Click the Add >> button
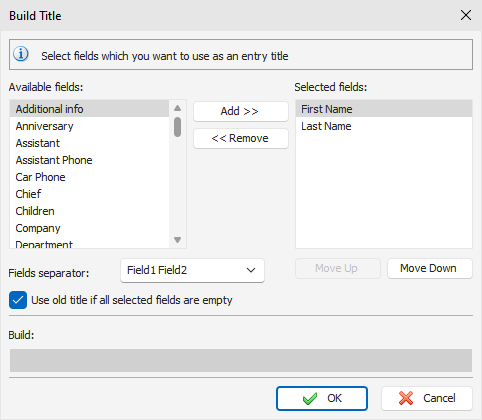Image resolution: width=482 pixels, height=420 pixels. click(241, 111)
